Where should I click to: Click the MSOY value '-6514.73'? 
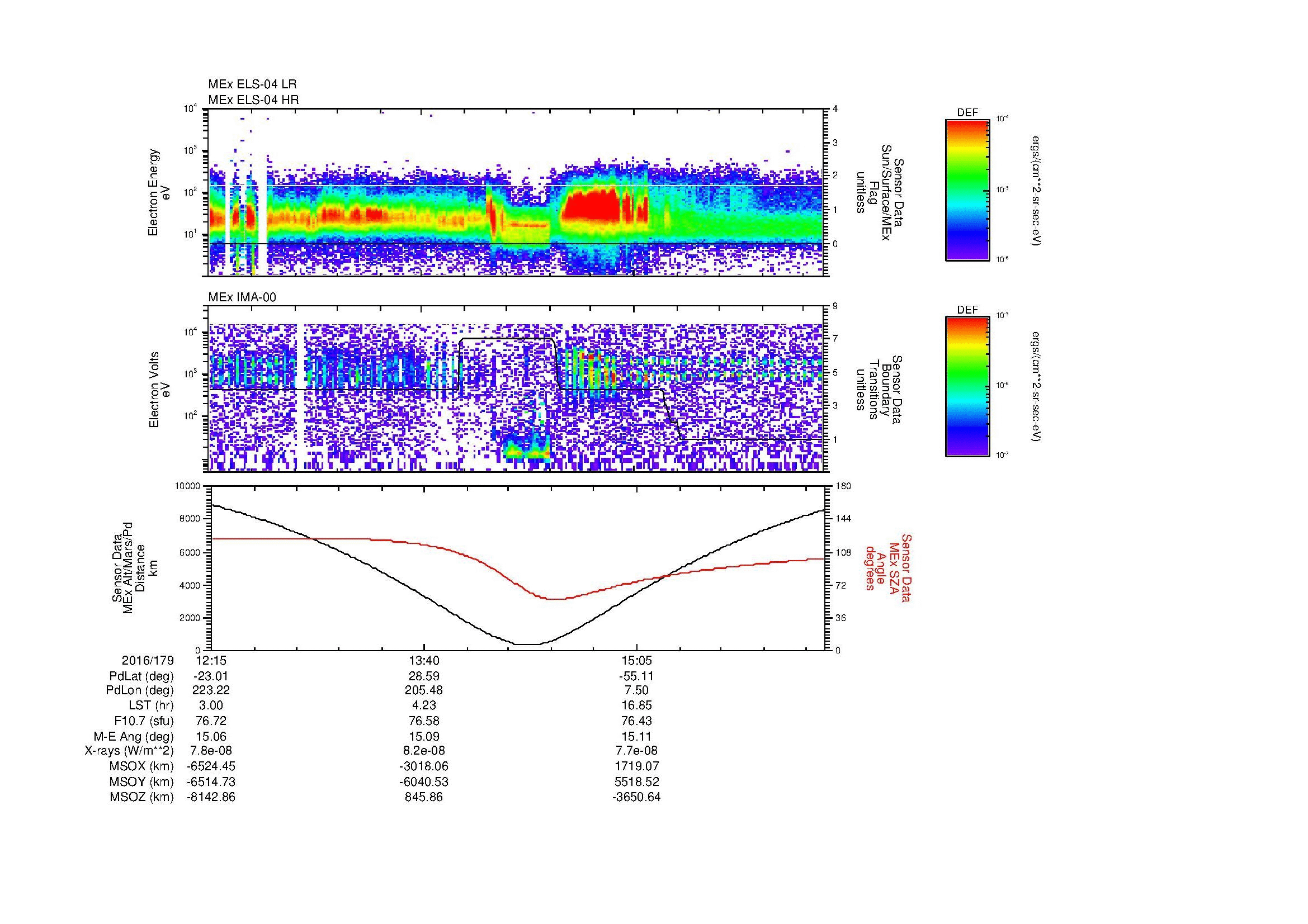(x=211, y=781)
